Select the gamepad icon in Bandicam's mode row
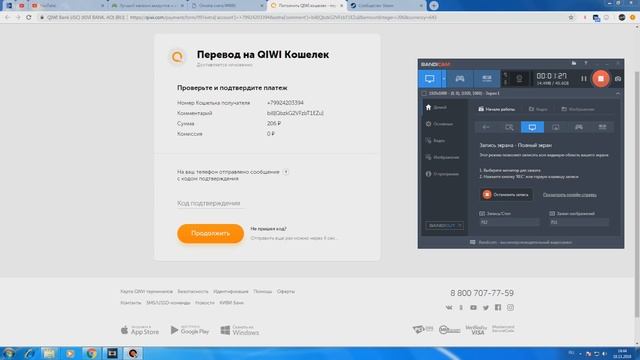Image resolution: width=640 pixels, height=360 pixels. click(579, 127)
